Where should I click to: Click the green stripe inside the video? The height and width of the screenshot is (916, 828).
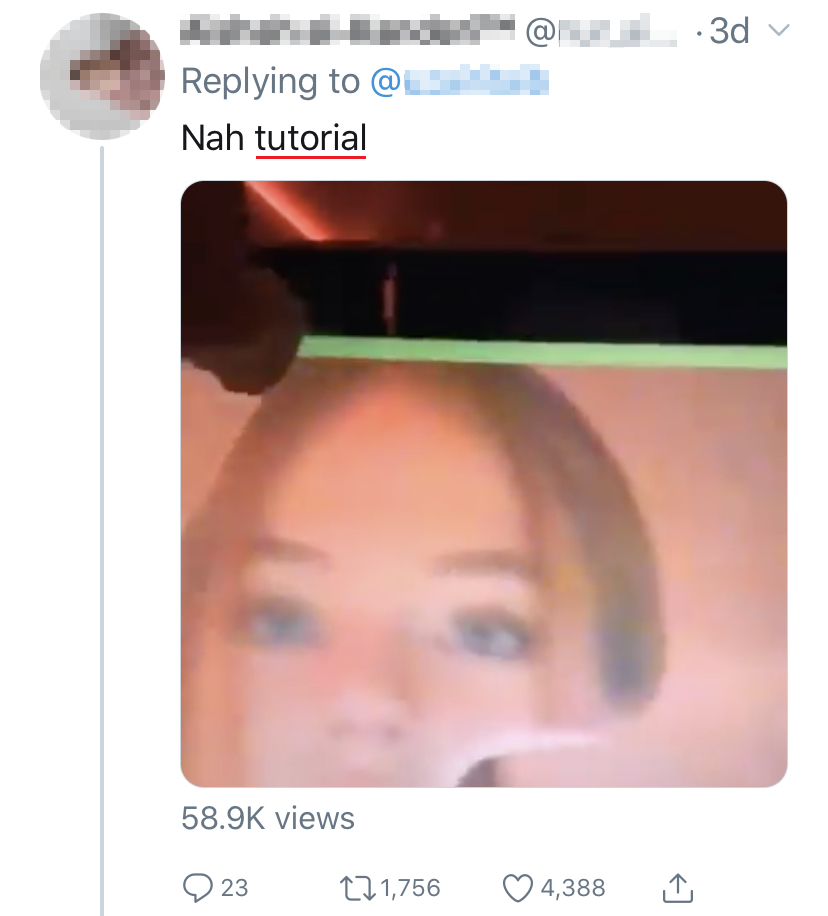(x=540, y=350)
